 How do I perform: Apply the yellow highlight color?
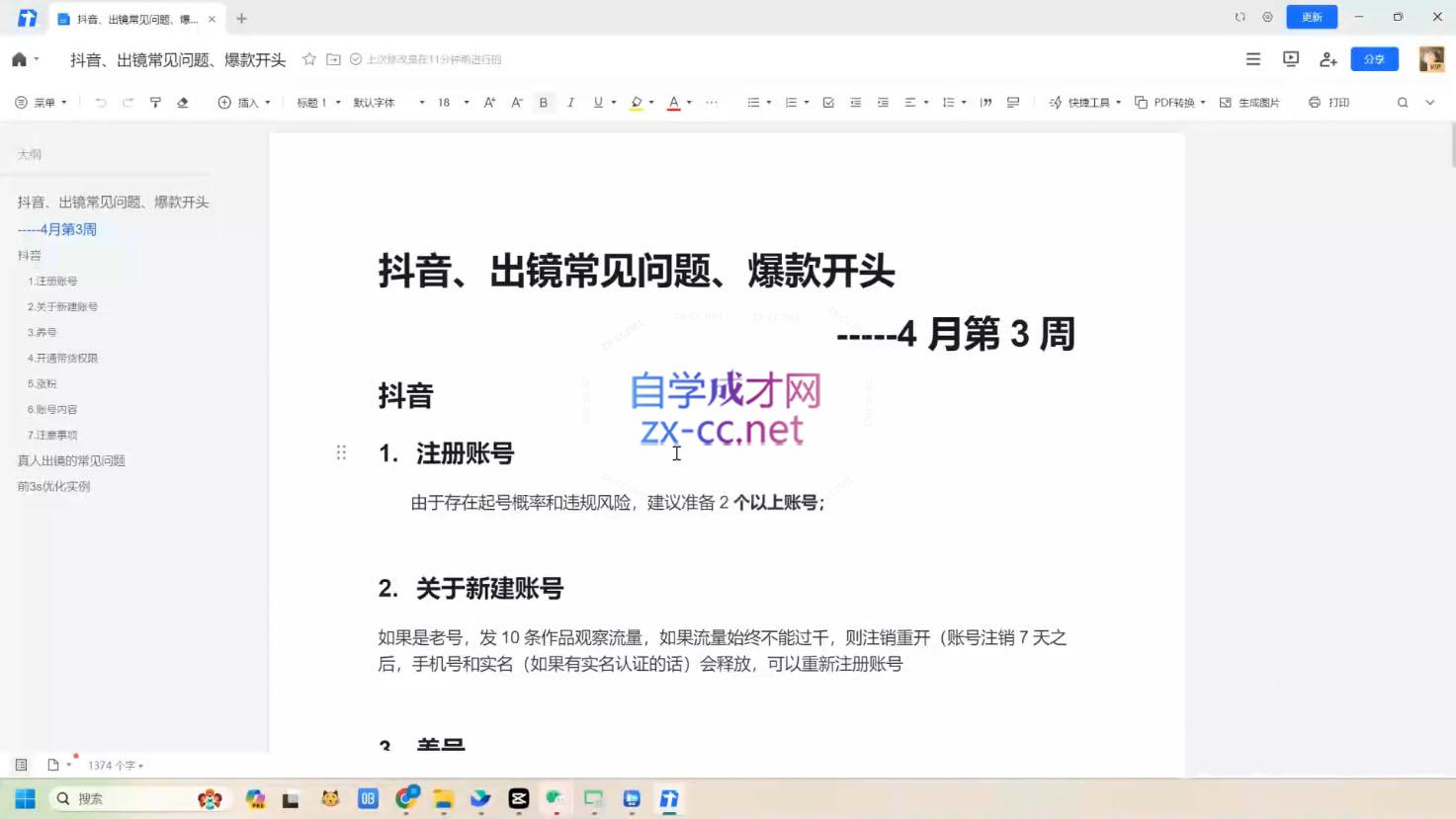(x=637, y=103)
